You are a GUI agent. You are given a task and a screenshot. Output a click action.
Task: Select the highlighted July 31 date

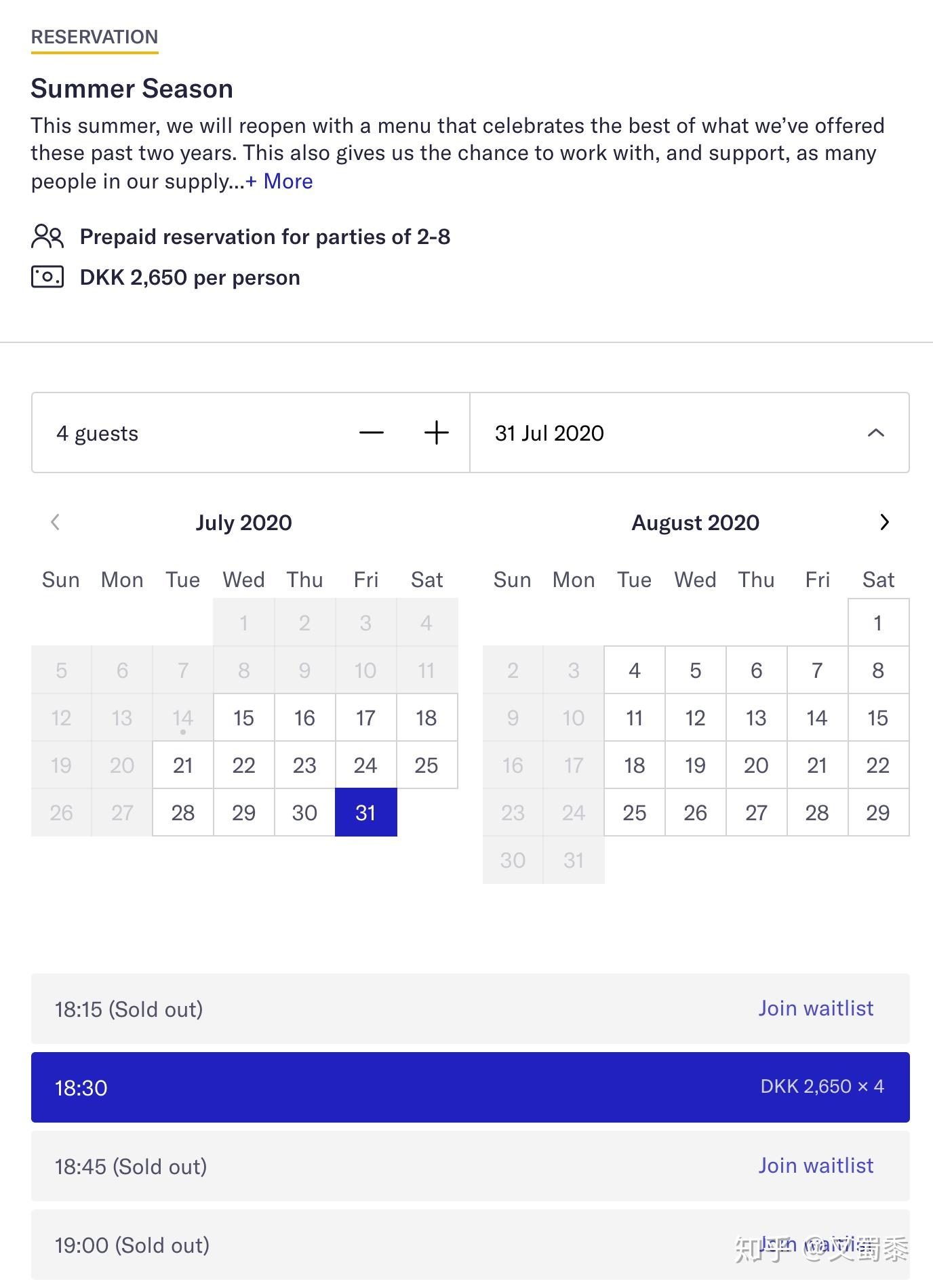tap(366, 812)
